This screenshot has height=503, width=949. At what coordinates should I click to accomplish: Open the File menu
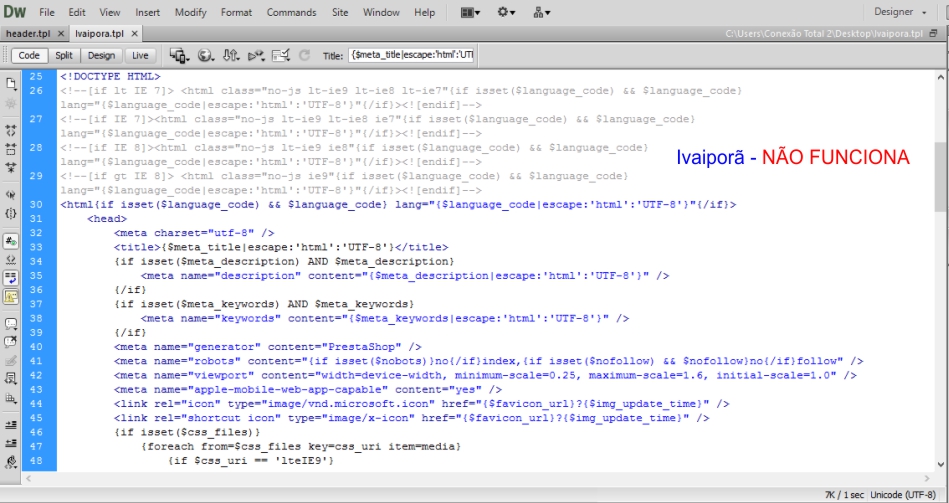click(x=47, y=12)
